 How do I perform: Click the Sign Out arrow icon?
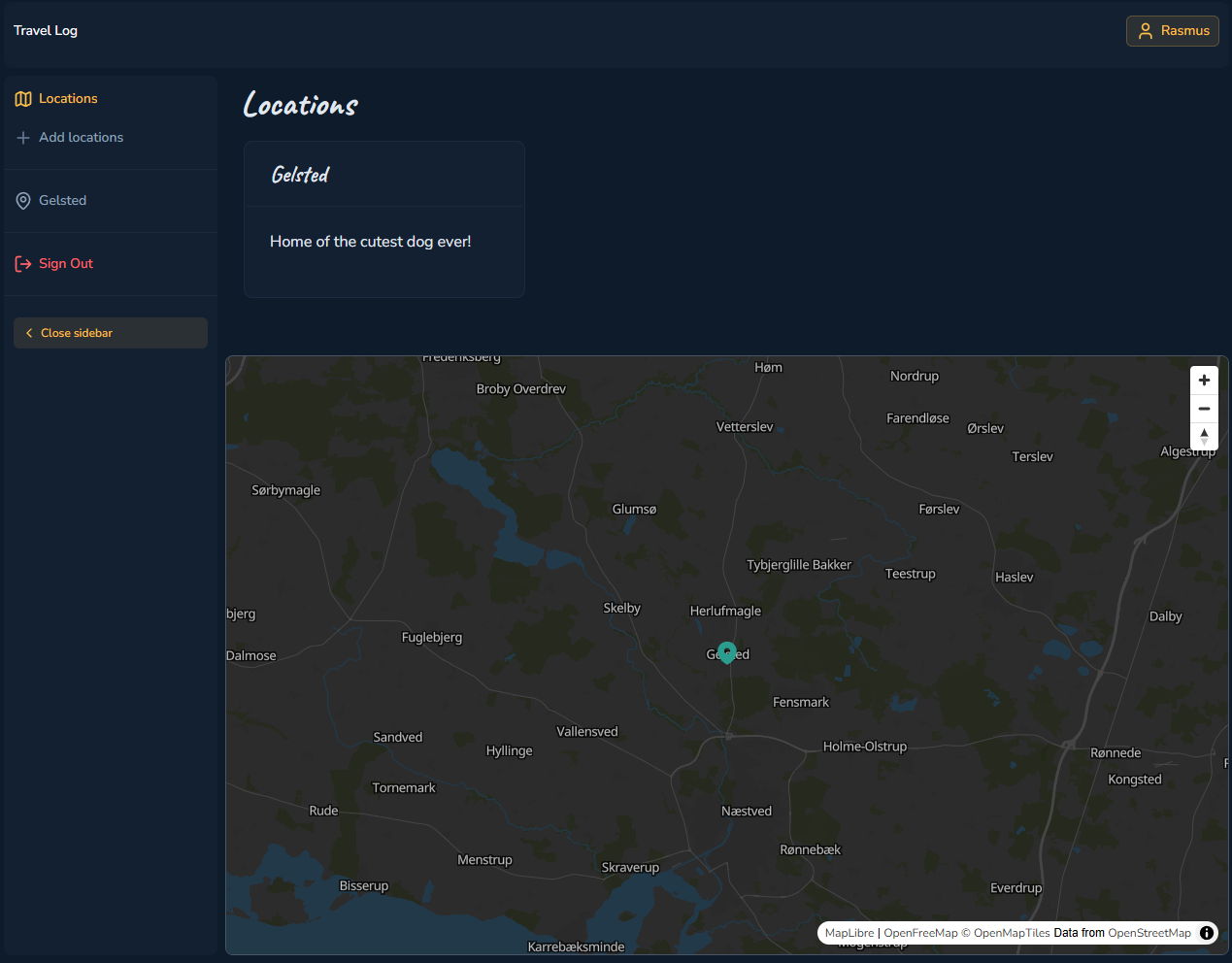(x=22, y=263)
